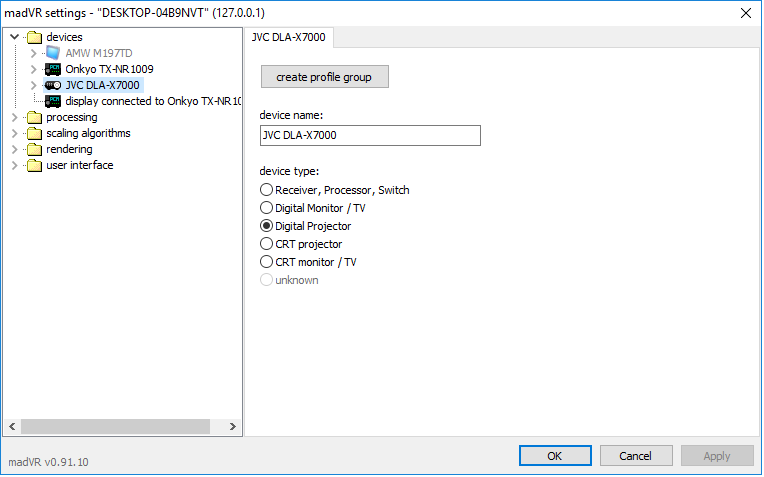Screen dimensions: 764x477
Task: Click the Cancel button
Action: [636, 456]
